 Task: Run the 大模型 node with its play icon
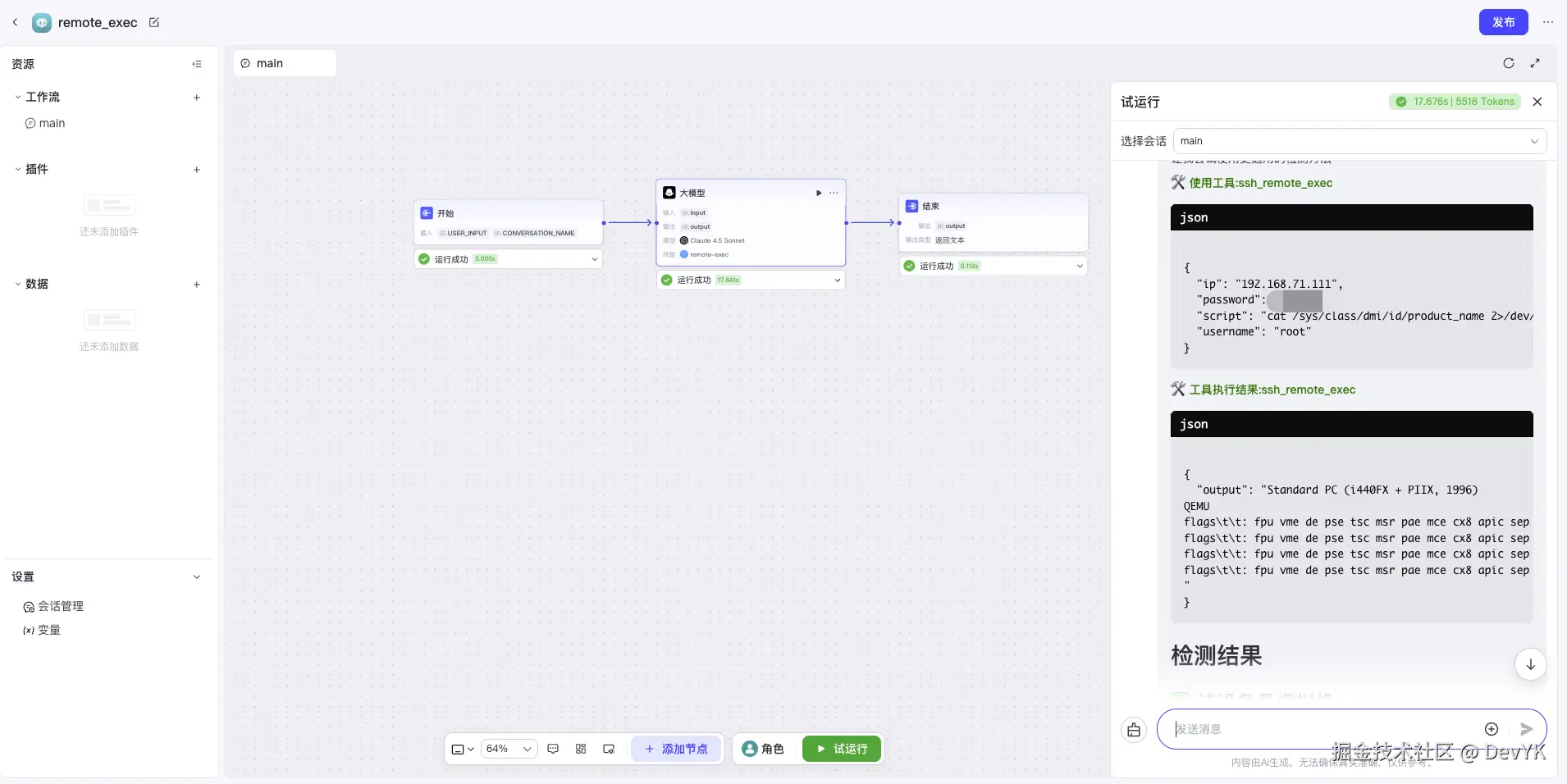(819, 193)
